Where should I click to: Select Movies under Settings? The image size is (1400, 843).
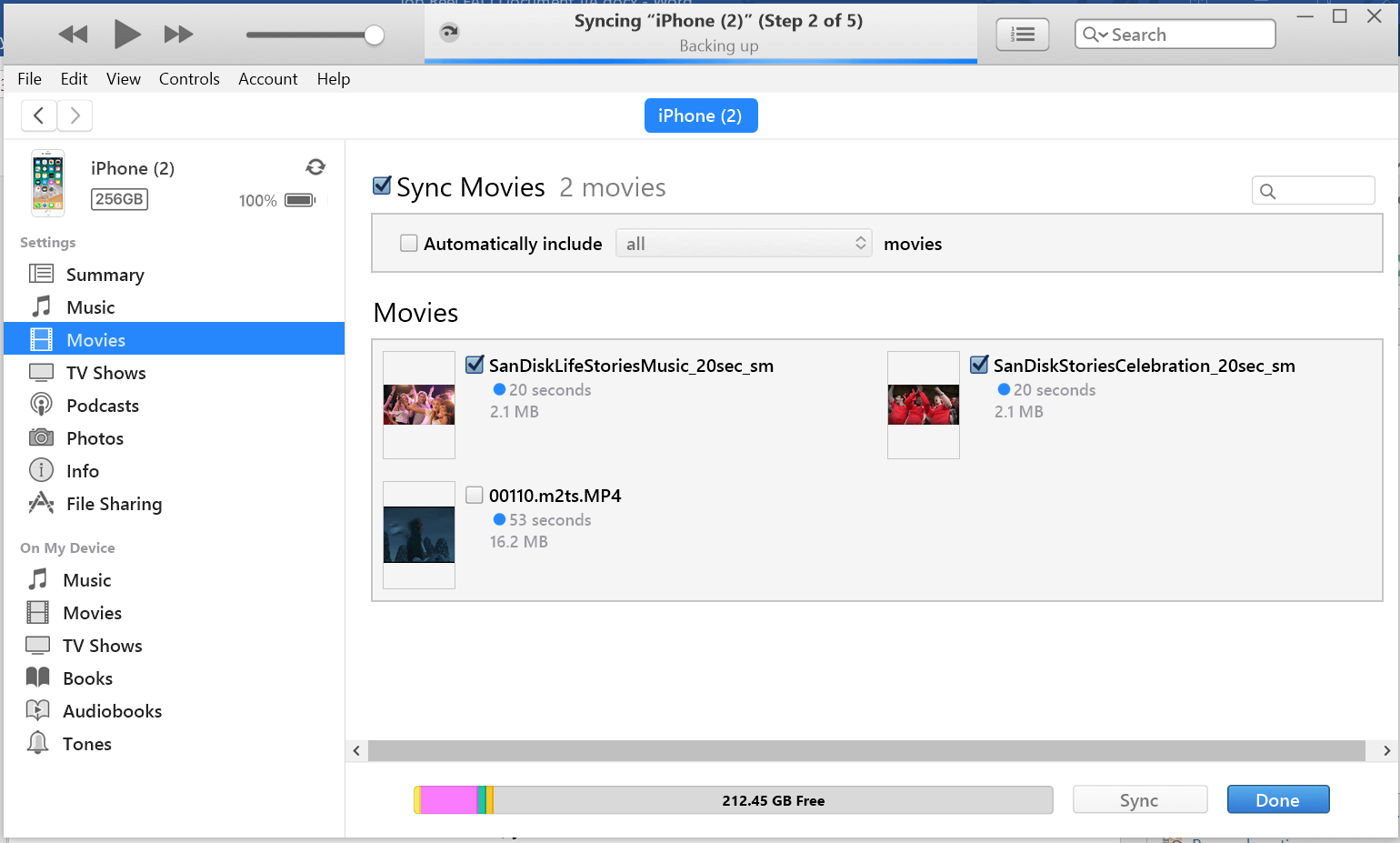point(175,340)
